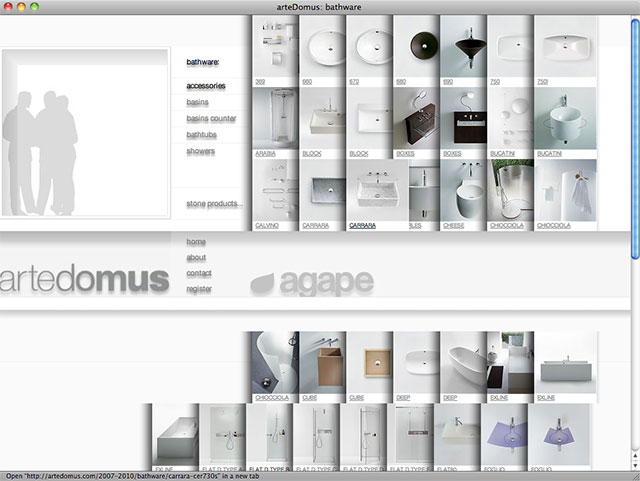Click the 750 product name link
Image resolution: width=640 pixels, height=481 pixels.
click(495, 82)
